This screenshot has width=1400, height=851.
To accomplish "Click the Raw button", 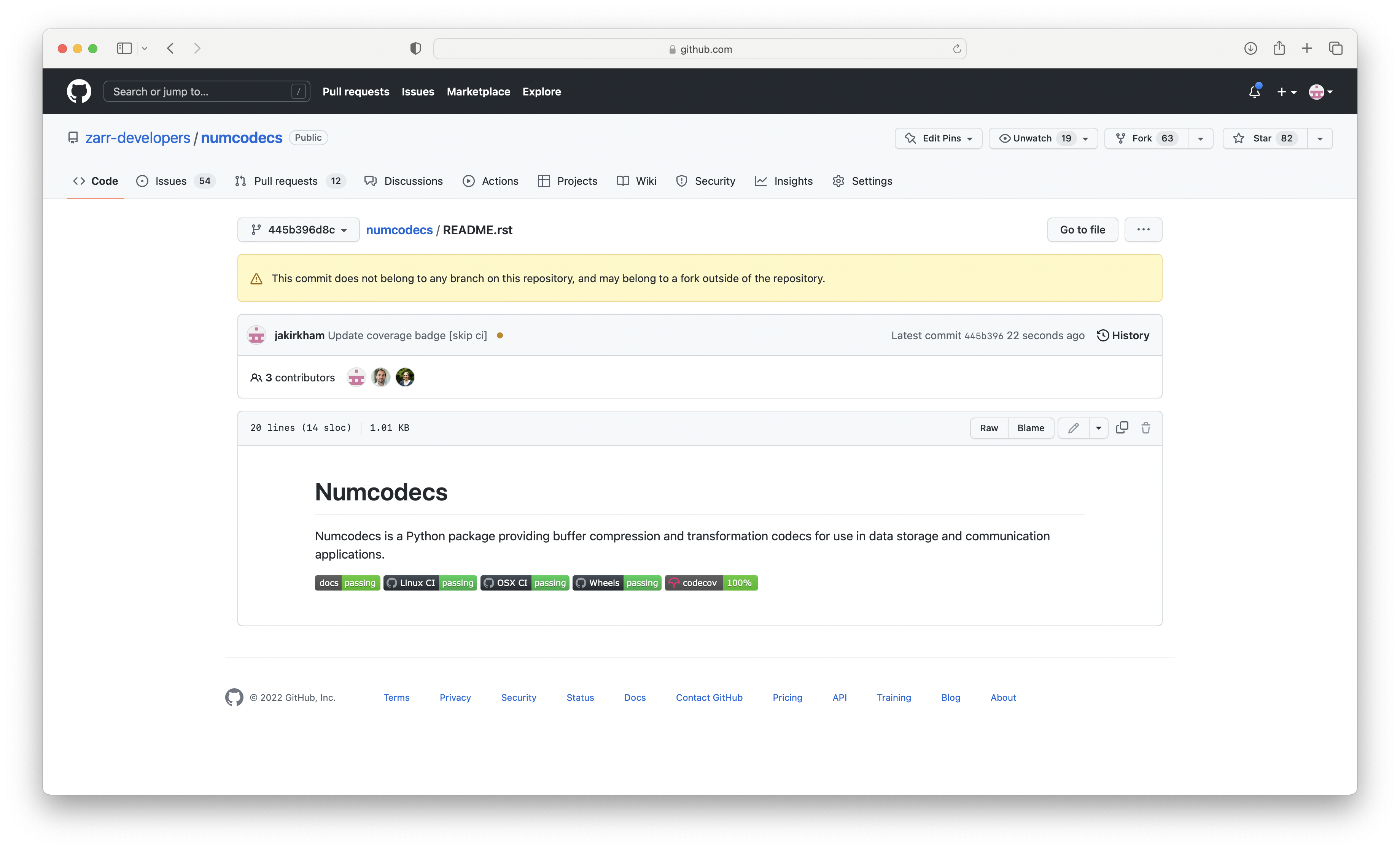I will point(989,428).
